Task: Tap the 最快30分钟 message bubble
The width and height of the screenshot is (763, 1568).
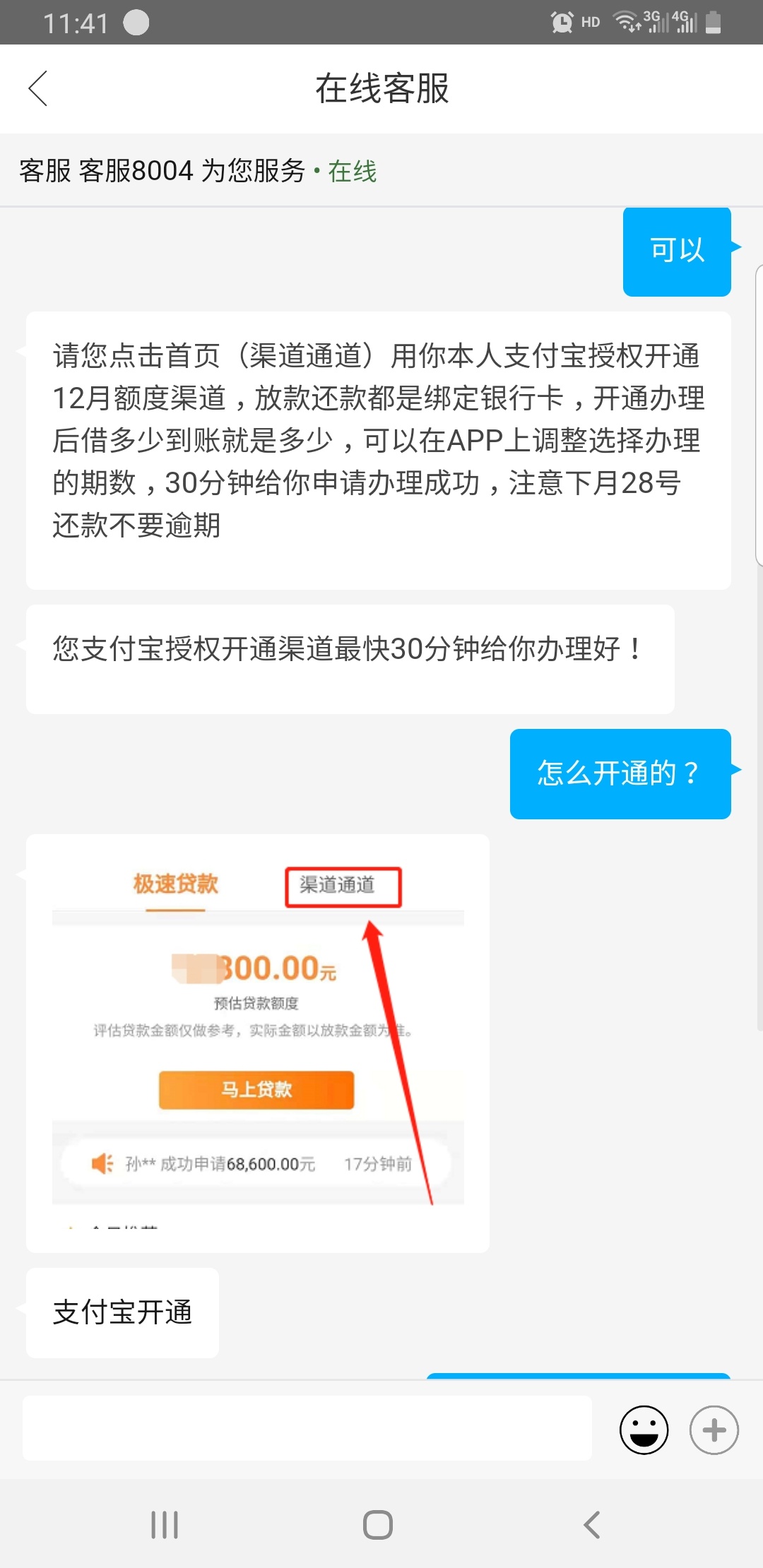Action: coord(350,659)
